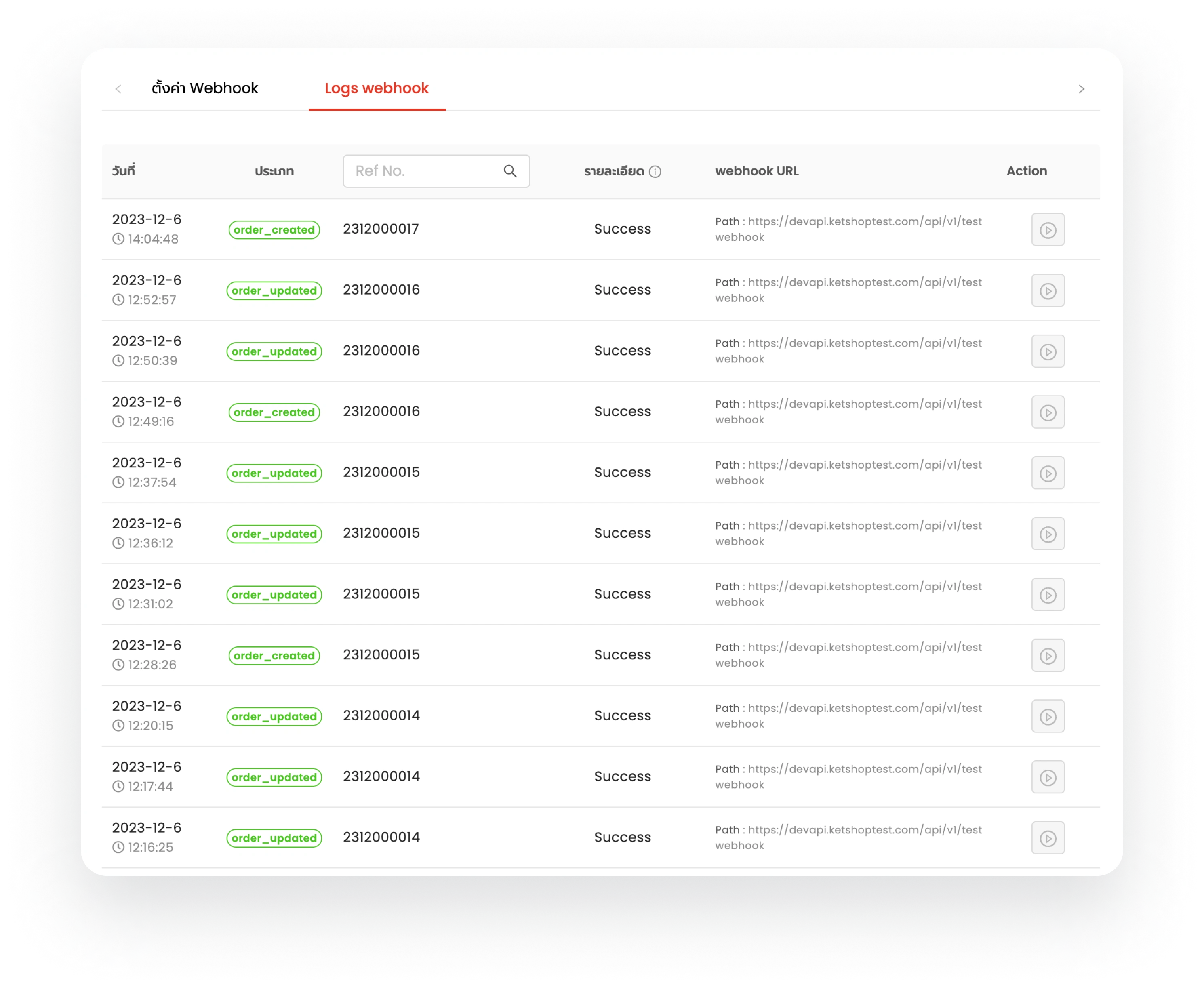1204x989 pixels.
Task: Click ref 2312000016 in 12:49:16 row
Action: 381,411
